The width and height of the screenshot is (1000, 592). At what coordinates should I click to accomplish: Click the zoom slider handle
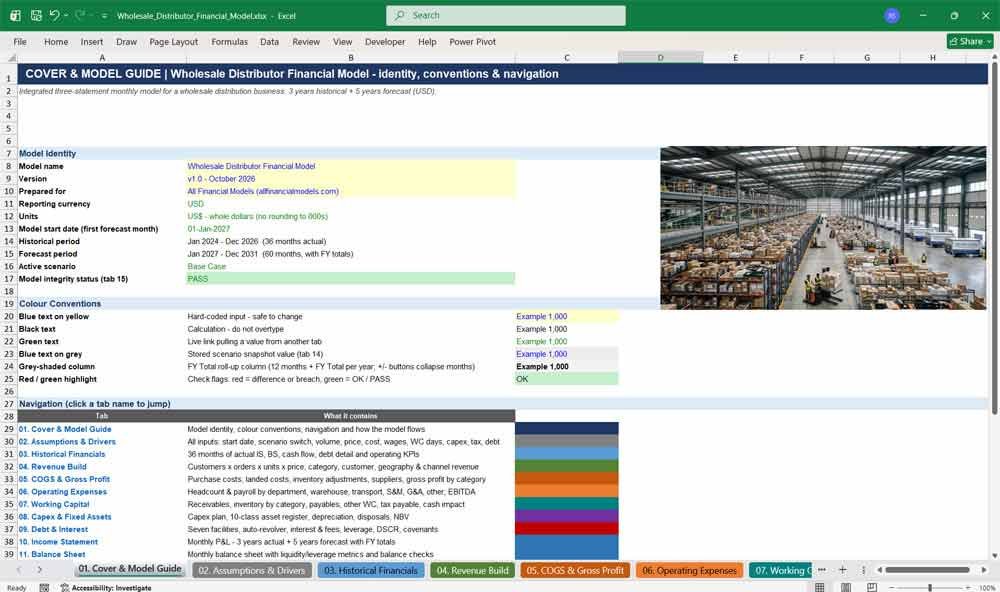pos(930,588)
